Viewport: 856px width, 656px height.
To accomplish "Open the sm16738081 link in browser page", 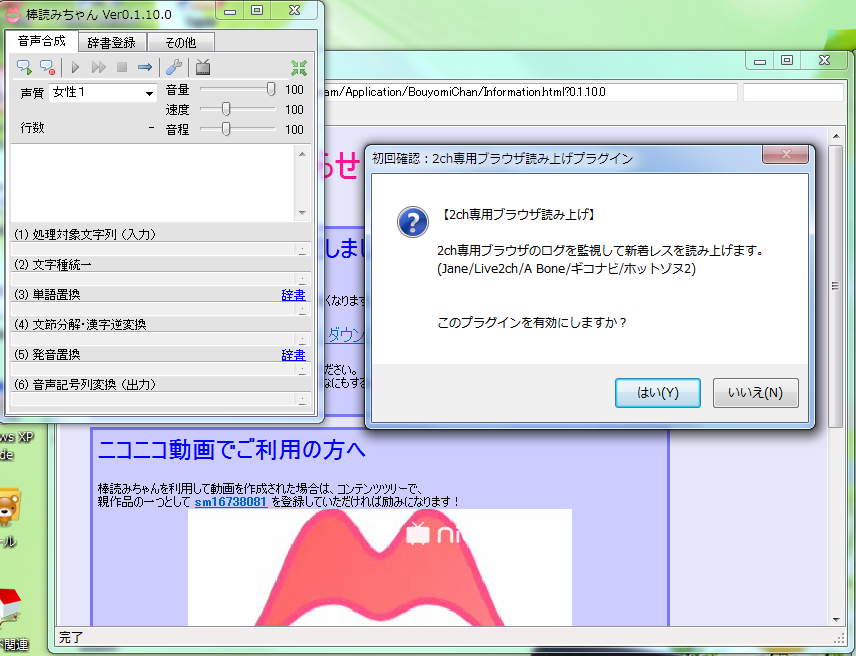I will point(231,502).
